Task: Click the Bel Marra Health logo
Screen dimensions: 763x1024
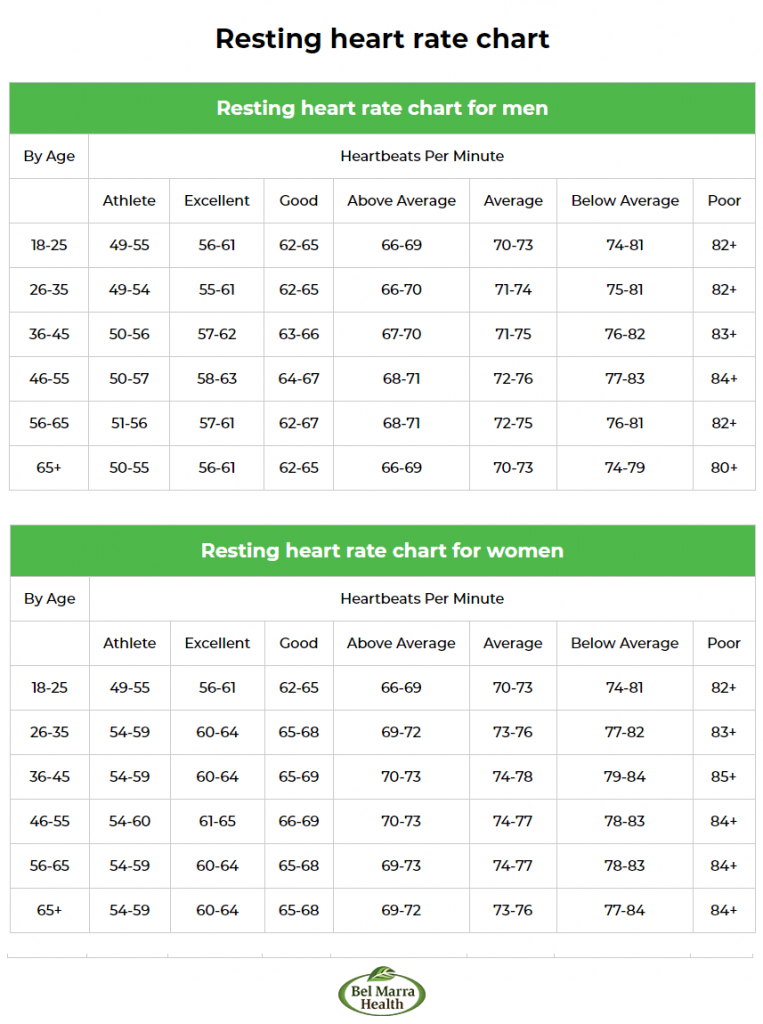Action: pos(381,993)
